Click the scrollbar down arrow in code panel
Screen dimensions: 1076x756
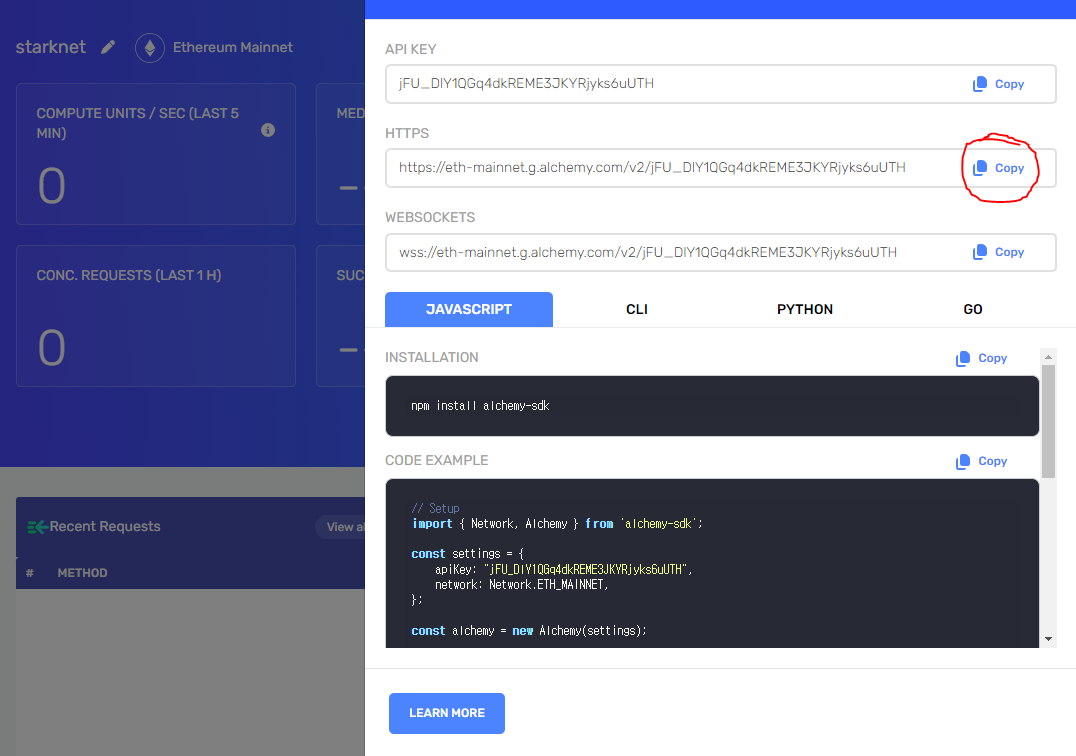(x=1048, y=639)
